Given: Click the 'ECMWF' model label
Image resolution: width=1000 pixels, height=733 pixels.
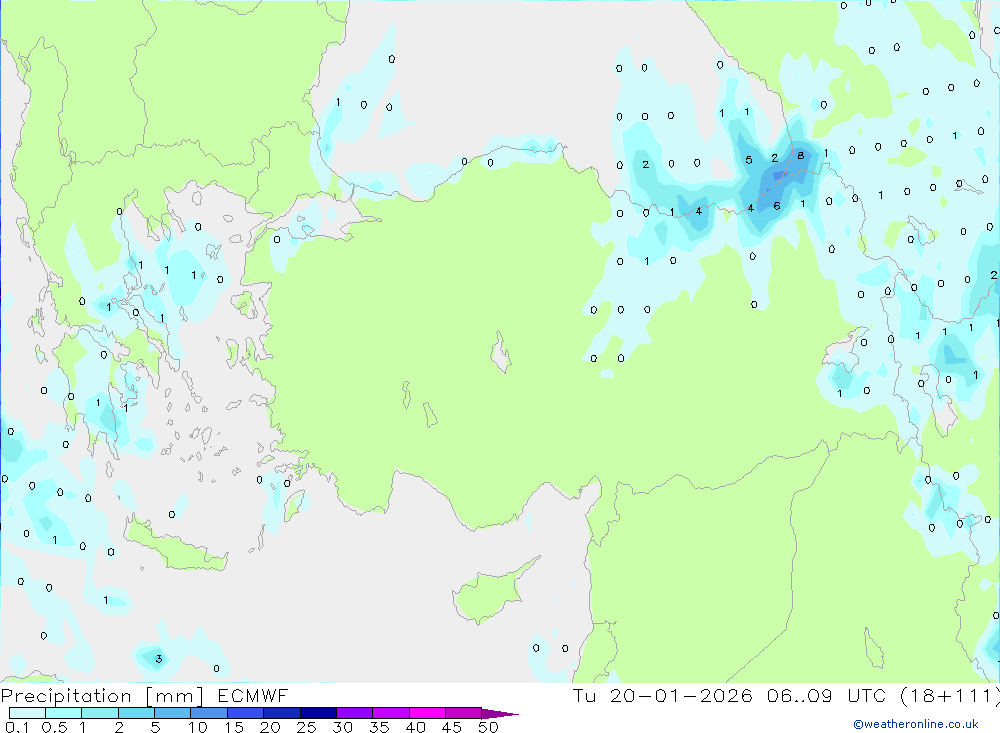Looking at the screenshot, I should [253, 696].
